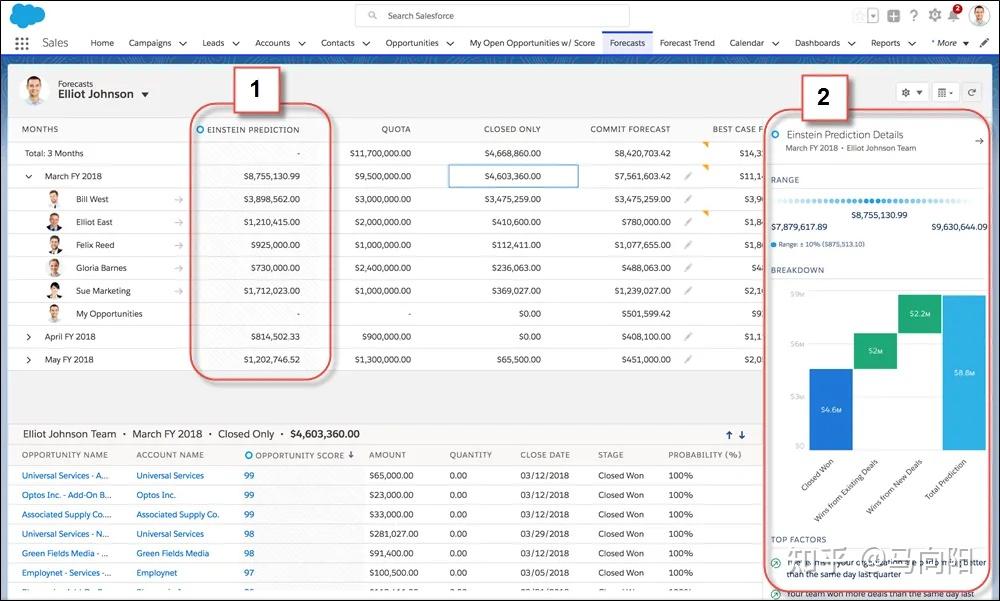This screenshot has width=1000, height=601.
Task: Edit April FY 2018 commit forecast pencil
Action: 688,337
